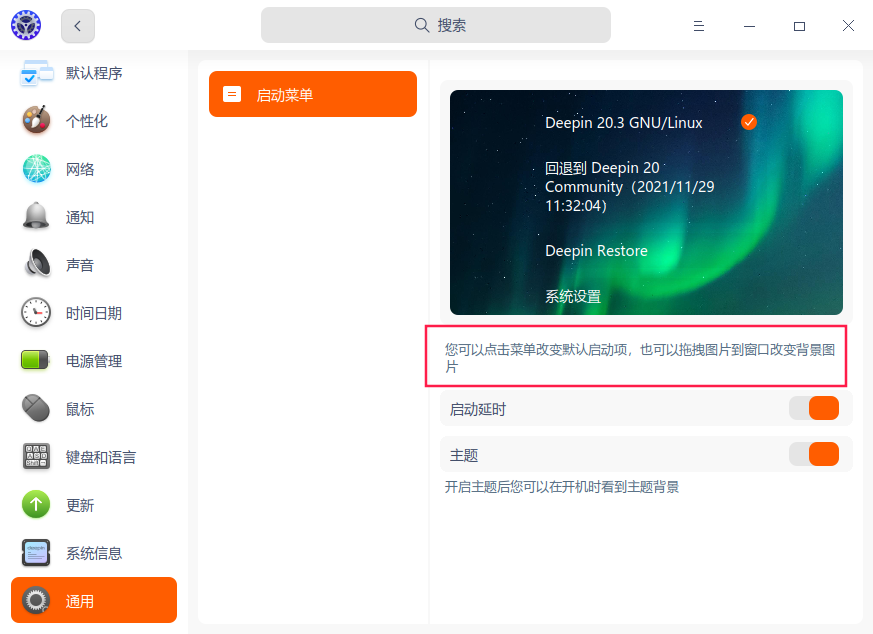This screenshot has width=873, height=634.
Task: Click the 电源管理 text label
Action: tap(94, 361)
